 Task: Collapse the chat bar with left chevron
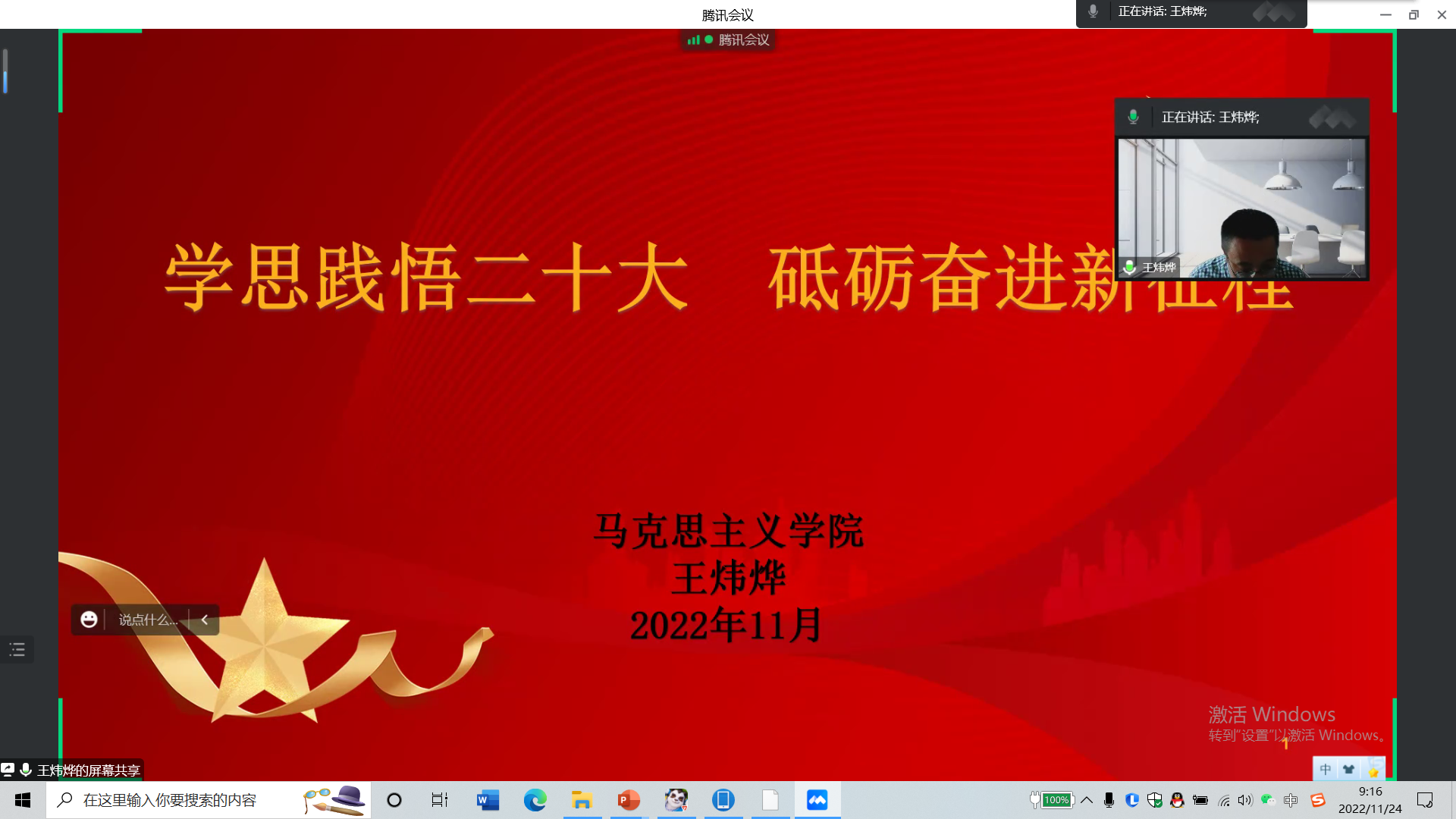205,620
